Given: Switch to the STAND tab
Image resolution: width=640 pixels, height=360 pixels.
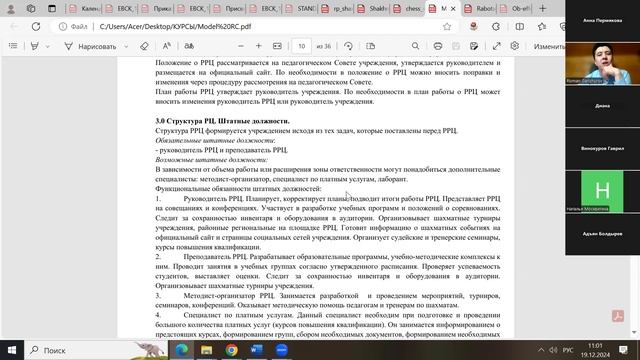Looking at the screenshot, I should point(300,8).
